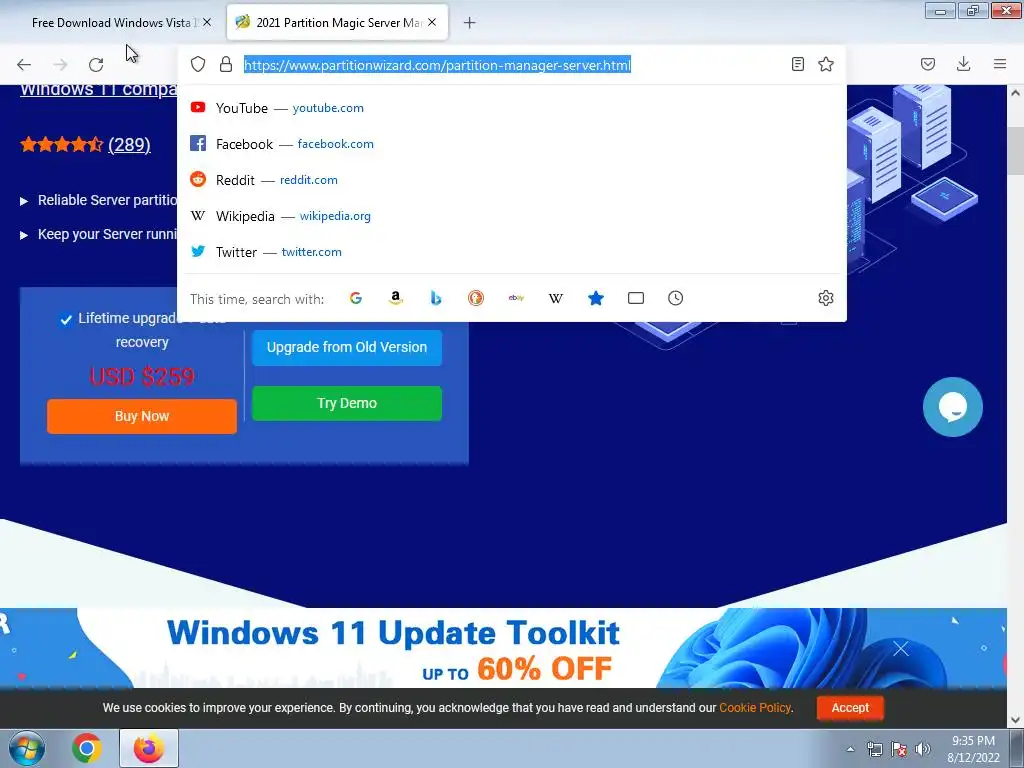Click the page vertical scrollbar thumb

click(1016, 150)
